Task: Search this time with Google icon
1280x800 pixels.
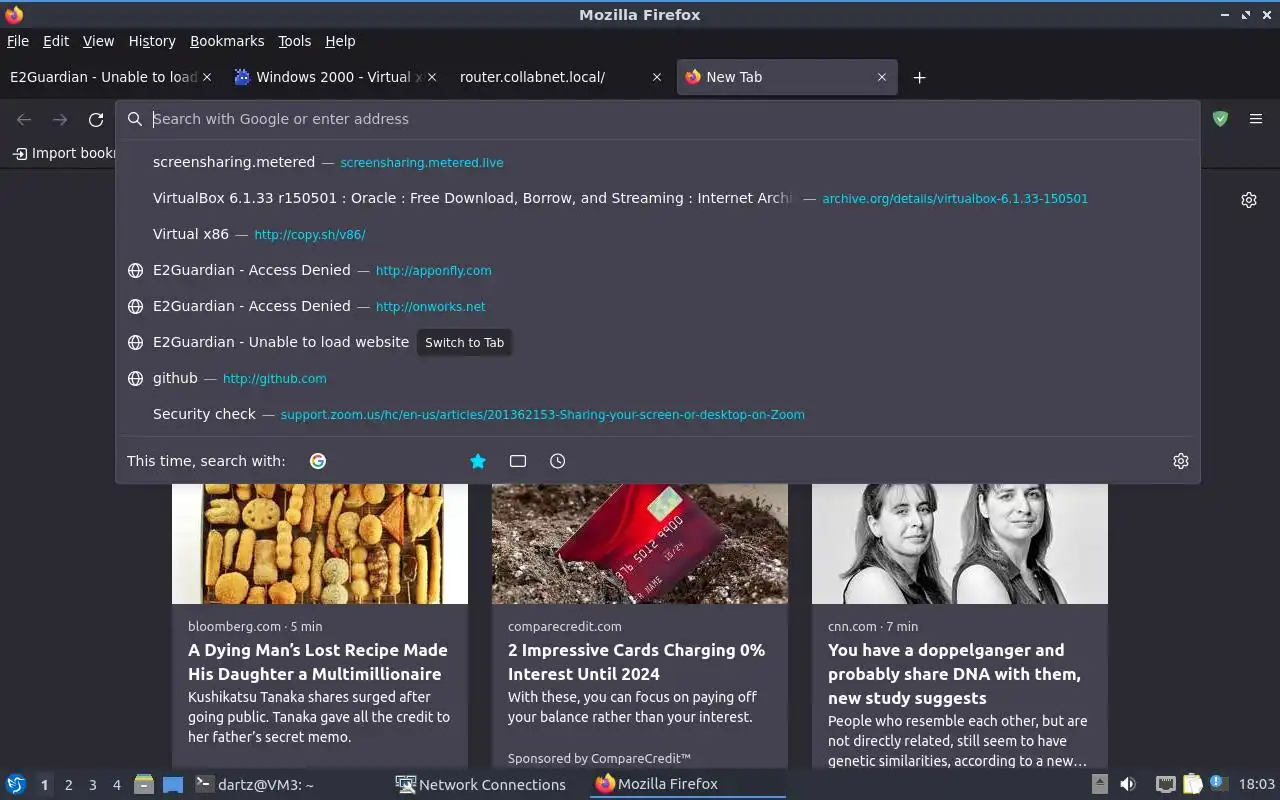Action: [318, 461]
